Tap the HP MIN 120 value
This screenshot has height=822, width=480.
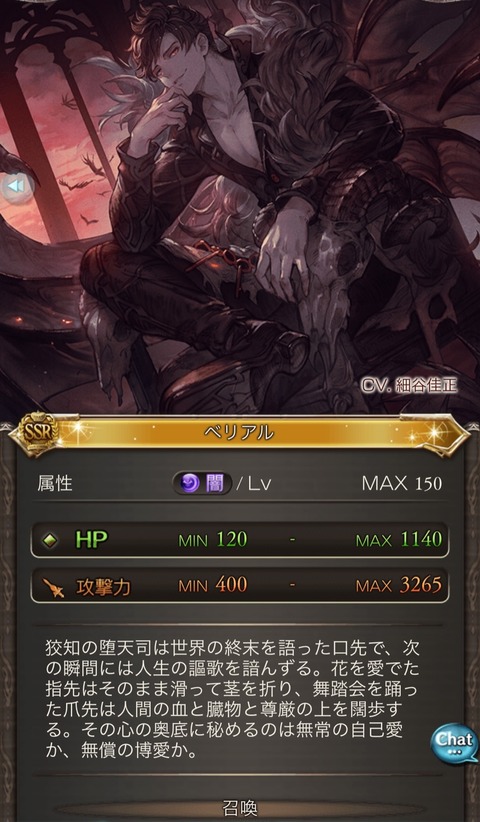pos(213,540)
